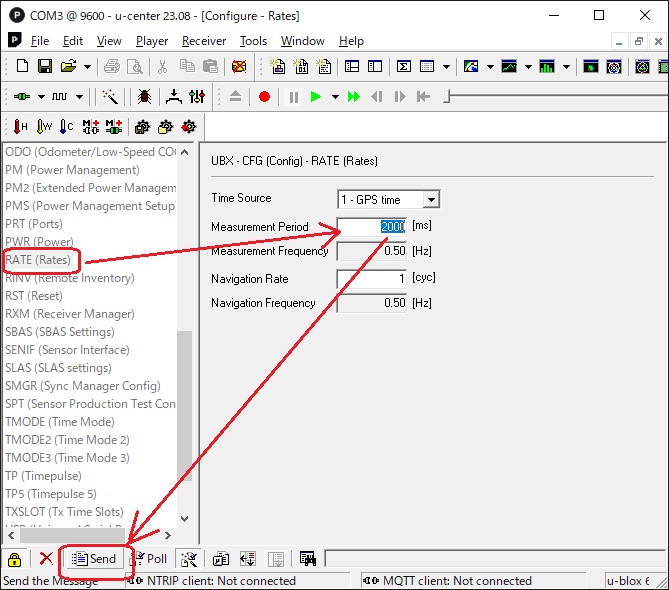Click the Save floppy disk icon

pos(45,67)
